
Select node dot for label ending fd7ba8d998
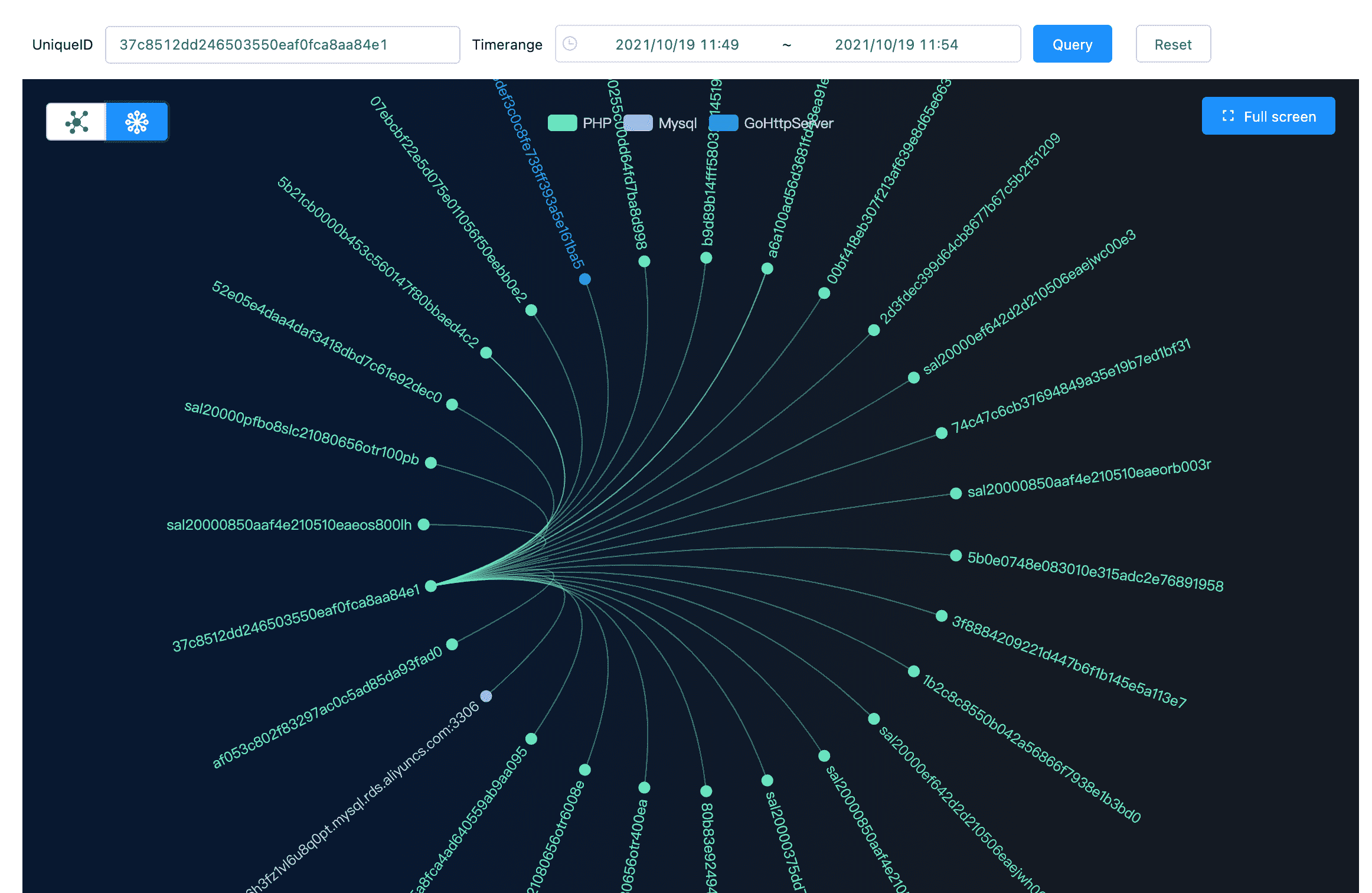point(645,261)
